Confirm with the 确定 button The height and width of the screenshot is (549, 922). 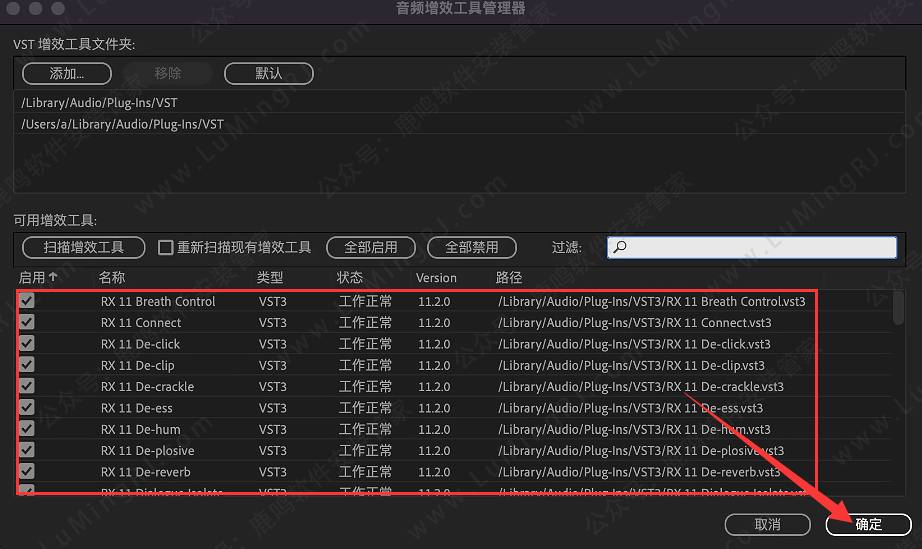coord(868,524)
